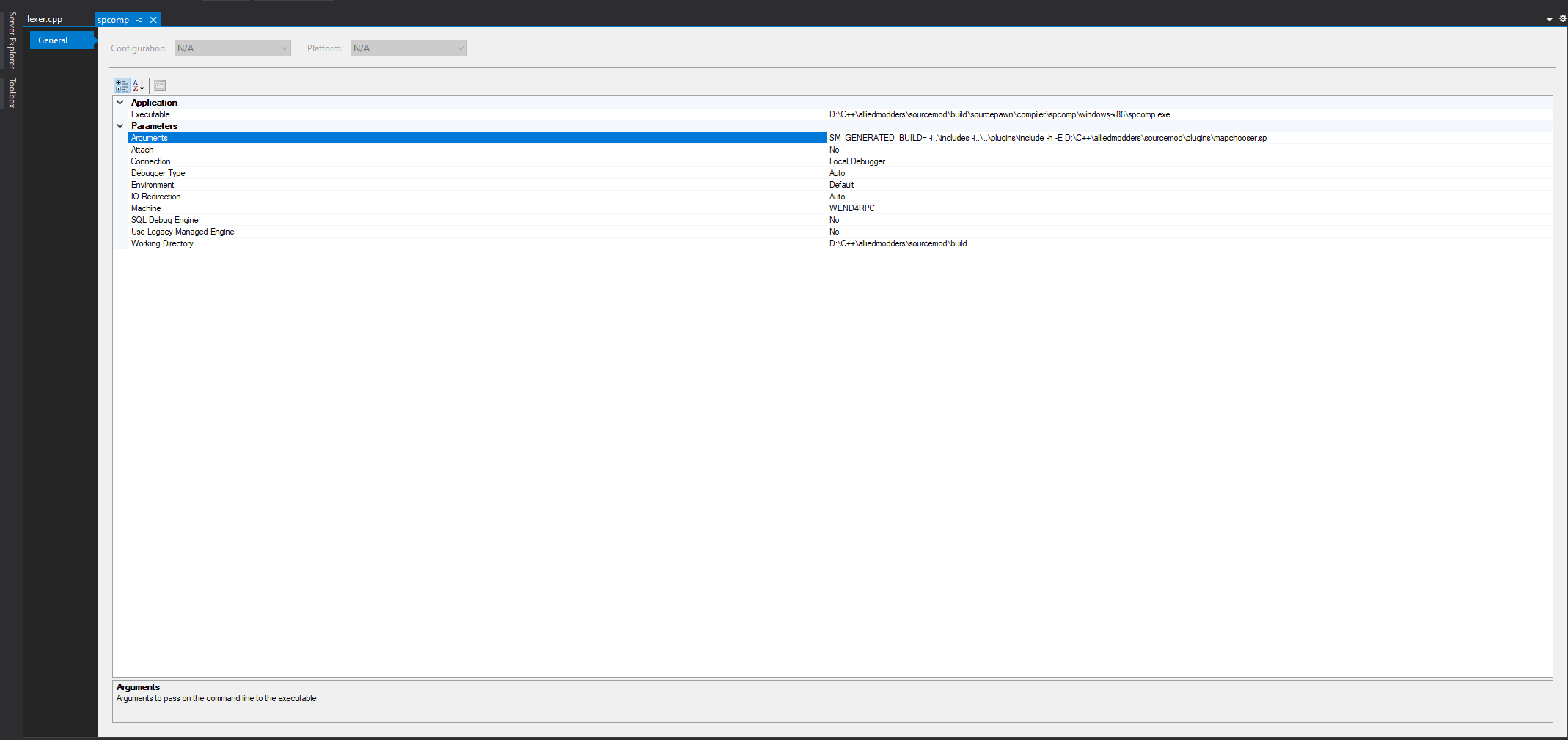Open the Server Explorer side panel

tap(12, 40)
